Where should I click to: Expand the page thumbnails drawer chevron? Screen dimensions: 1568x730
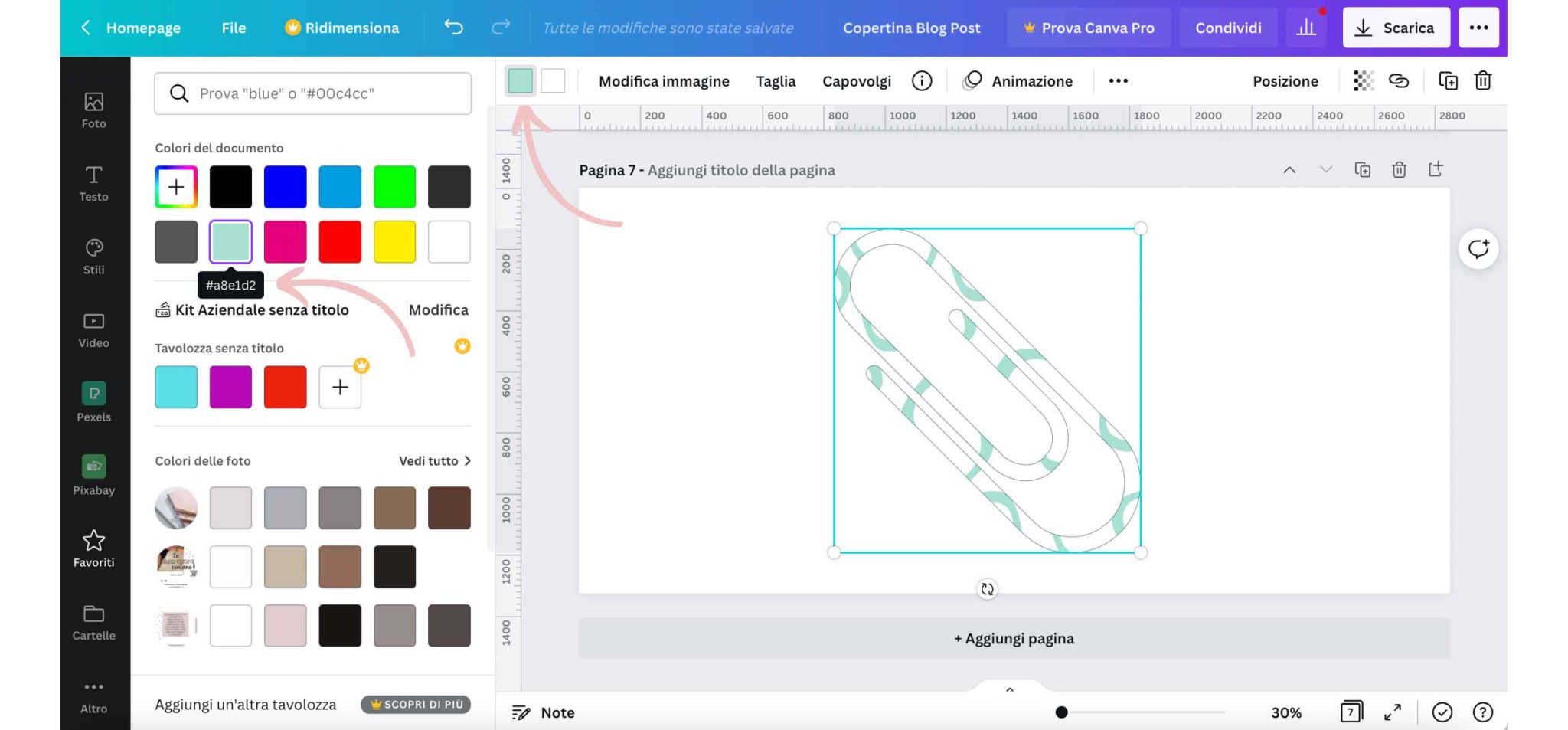1009,689
